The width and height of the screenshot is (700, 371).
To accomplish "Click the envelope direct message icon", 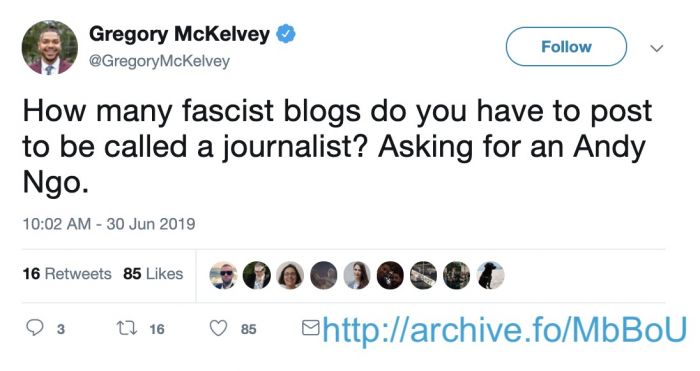I will click(311, 328).
